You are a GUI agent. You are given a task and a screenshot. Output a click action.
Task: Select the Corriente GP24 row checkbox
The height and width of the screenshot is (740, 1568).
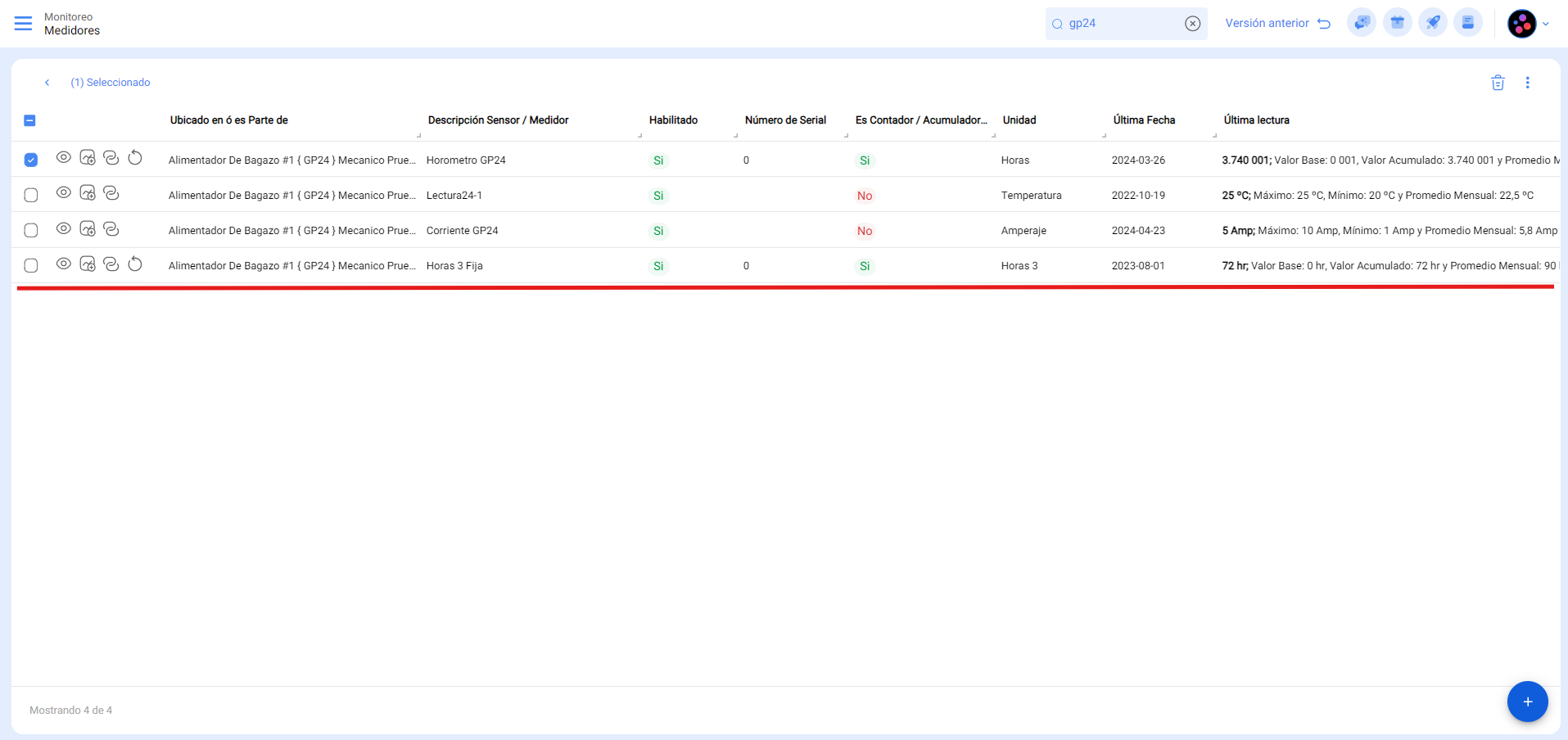coord(31,231)
